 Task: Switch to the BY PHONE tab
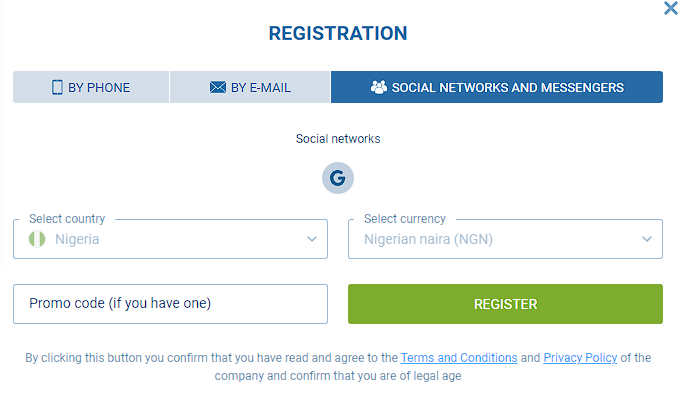pos(91,87)
